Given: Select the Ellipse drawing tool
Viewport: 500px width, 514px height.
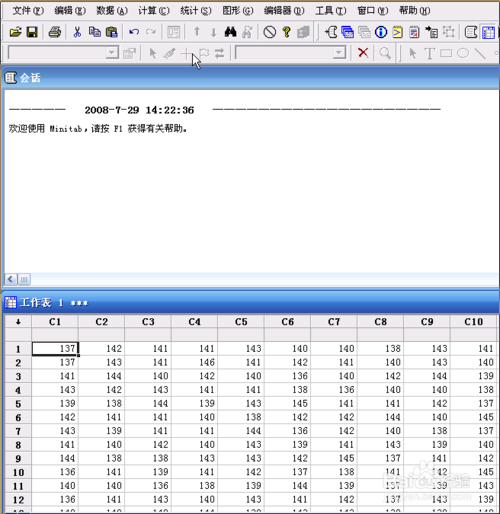Looking at the screenshot, I should pos(463,53).
